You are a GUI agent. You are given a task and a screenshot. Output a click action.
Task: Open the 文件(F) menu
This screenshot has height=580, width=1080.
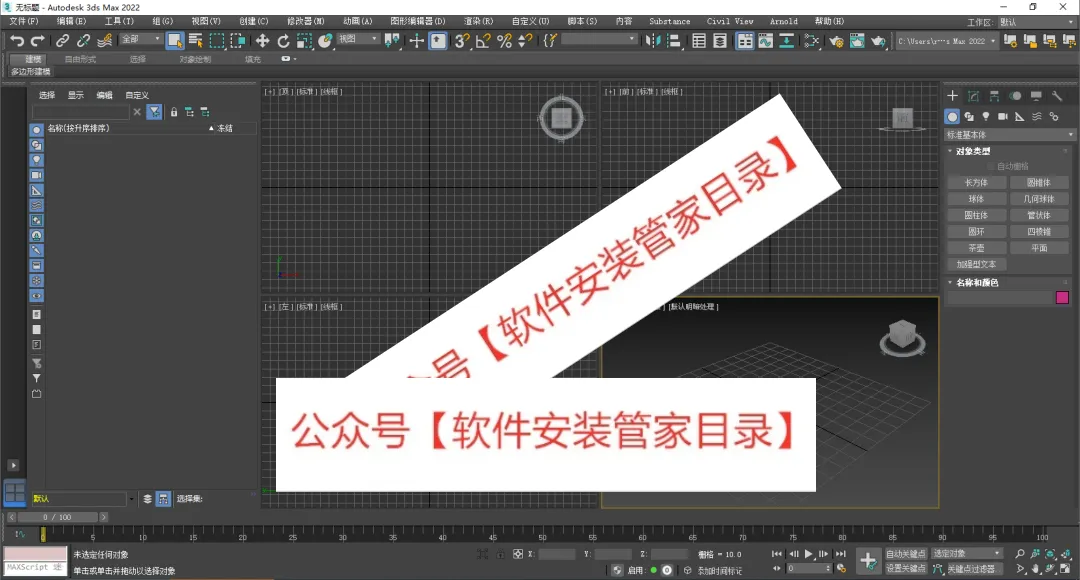pyautogui.click(x=23, y=21)
